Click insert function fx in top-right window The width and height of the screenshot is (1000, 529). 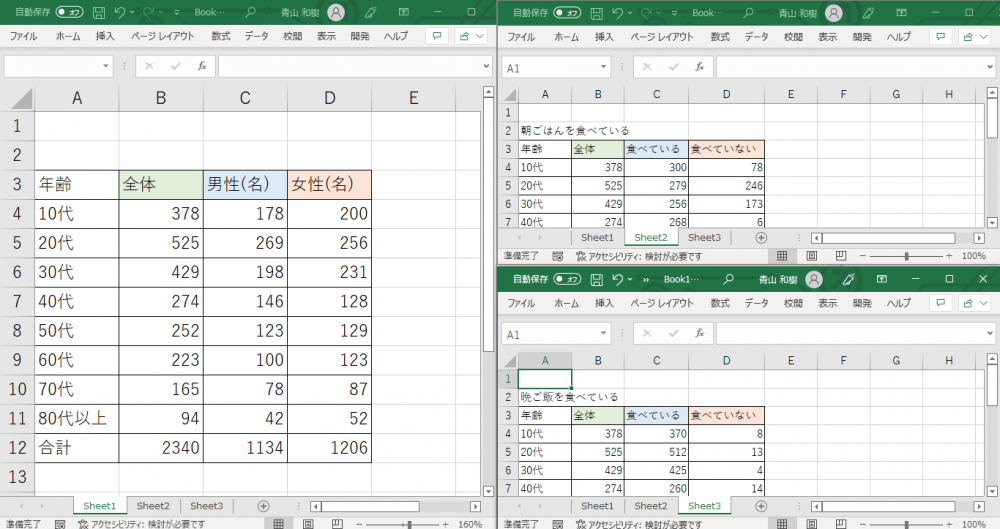click(700, 66)
